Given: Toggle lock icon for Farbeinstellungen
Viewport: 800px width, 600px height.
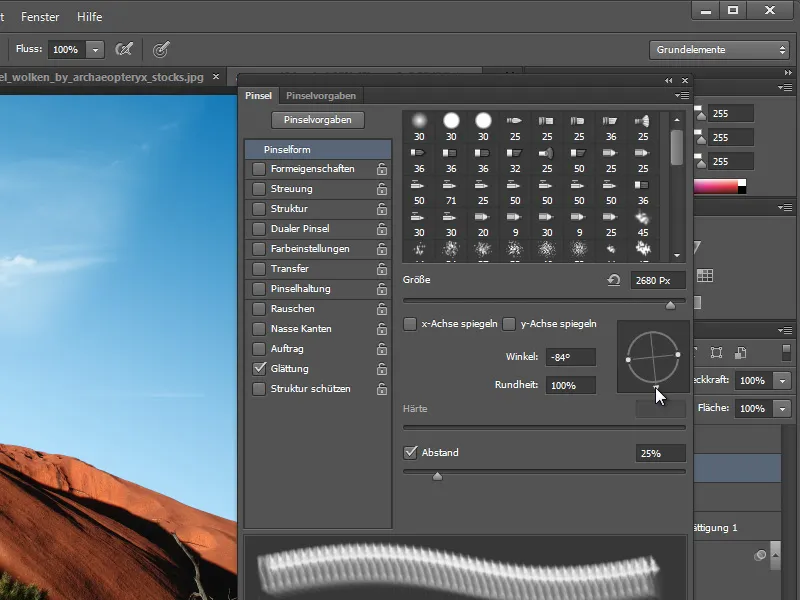Looking at the screenshot, I should (x=382, y=249).
